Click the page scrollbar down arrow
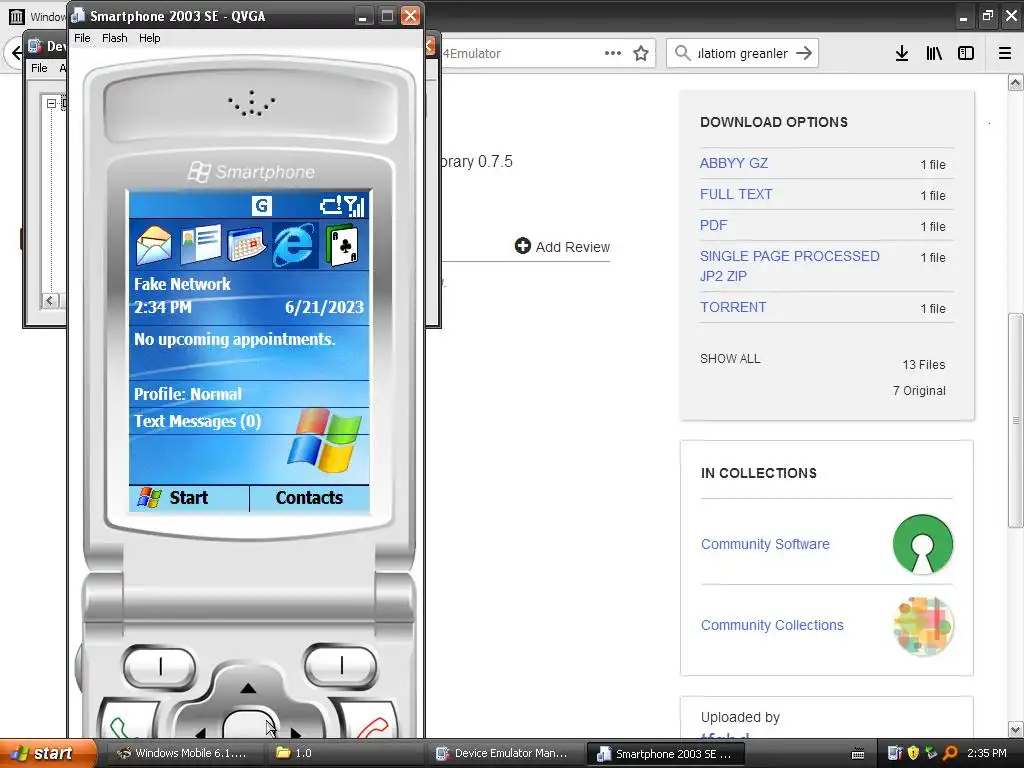1024x768 pixels. (1015, 729)
